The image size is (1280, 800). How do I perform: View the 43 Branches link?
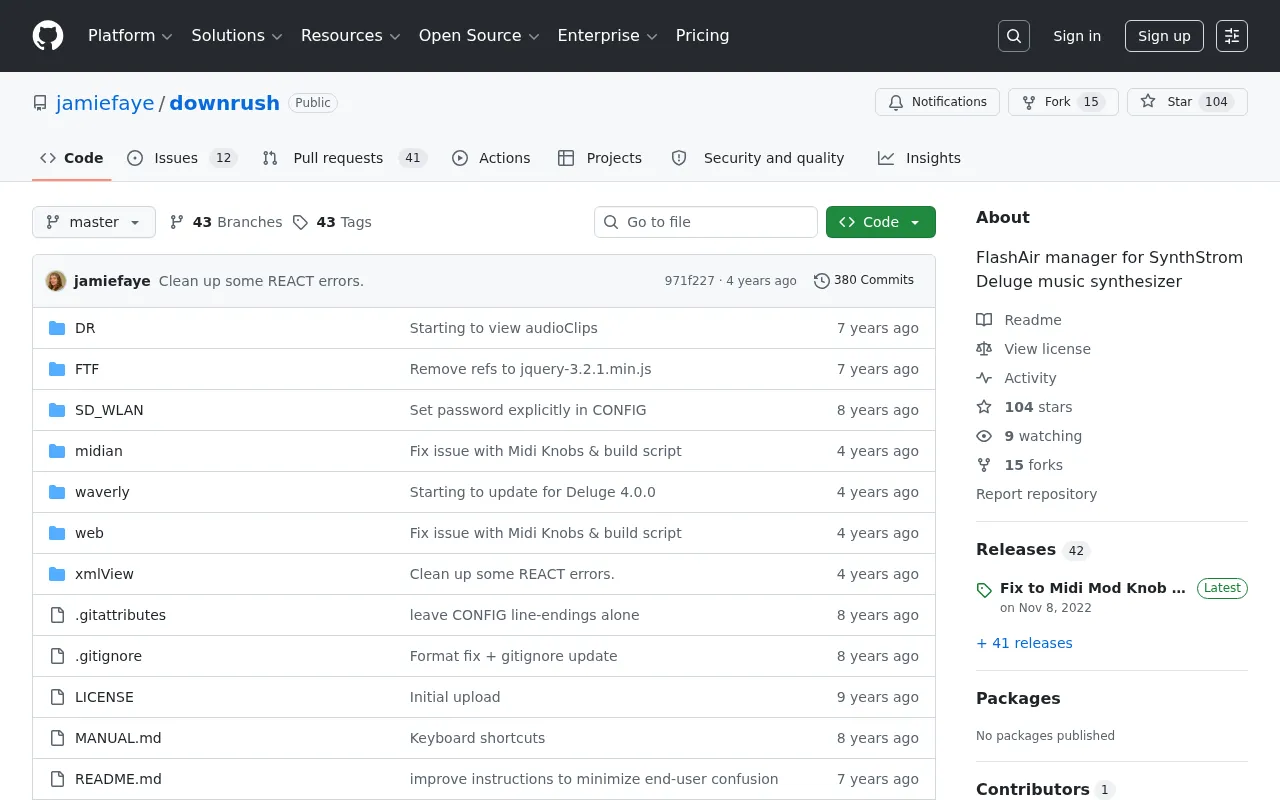click(226, 222)
